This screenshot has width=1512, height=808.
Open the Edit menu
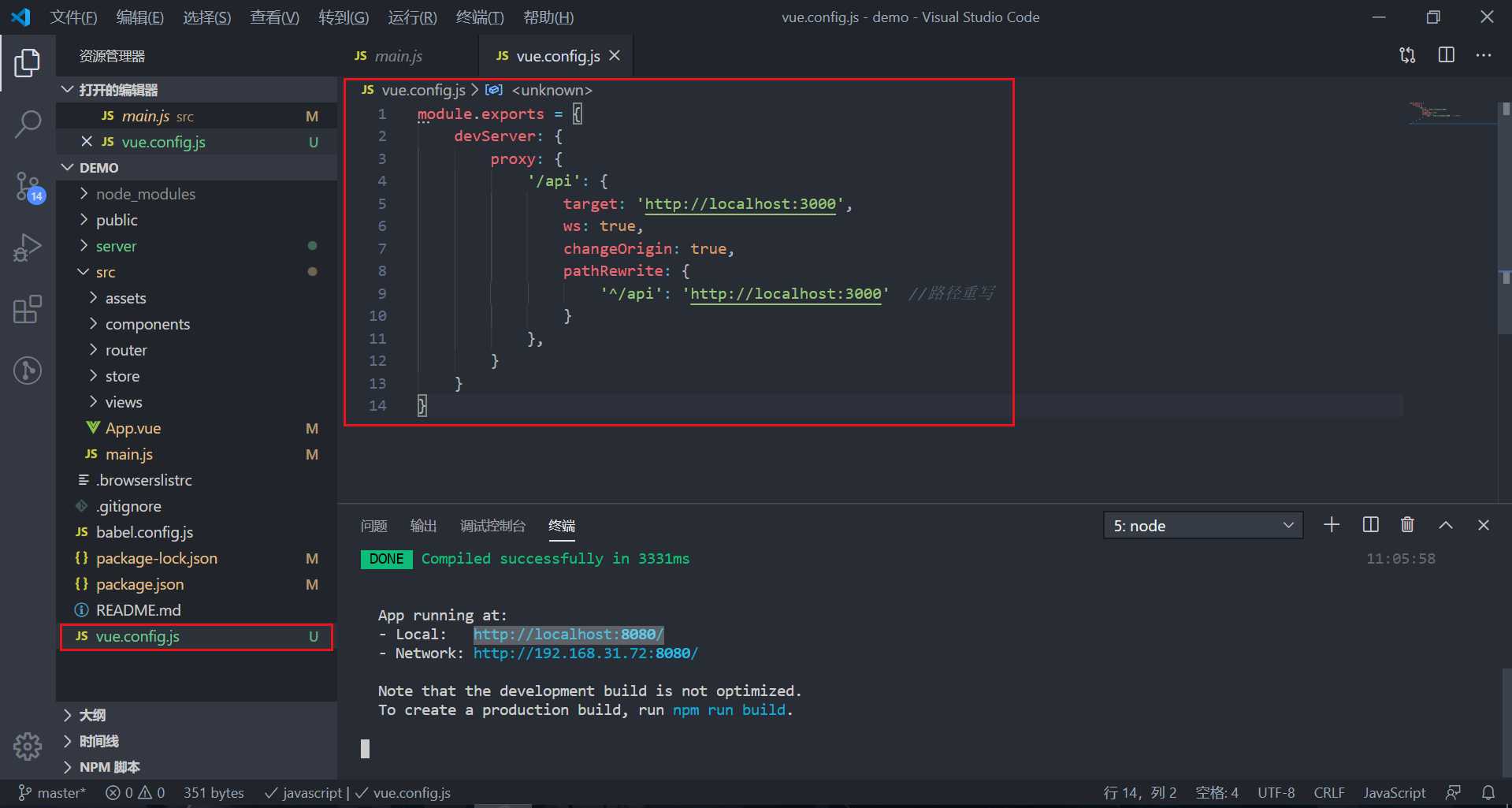pyautogui.click(x=139, y=17)
